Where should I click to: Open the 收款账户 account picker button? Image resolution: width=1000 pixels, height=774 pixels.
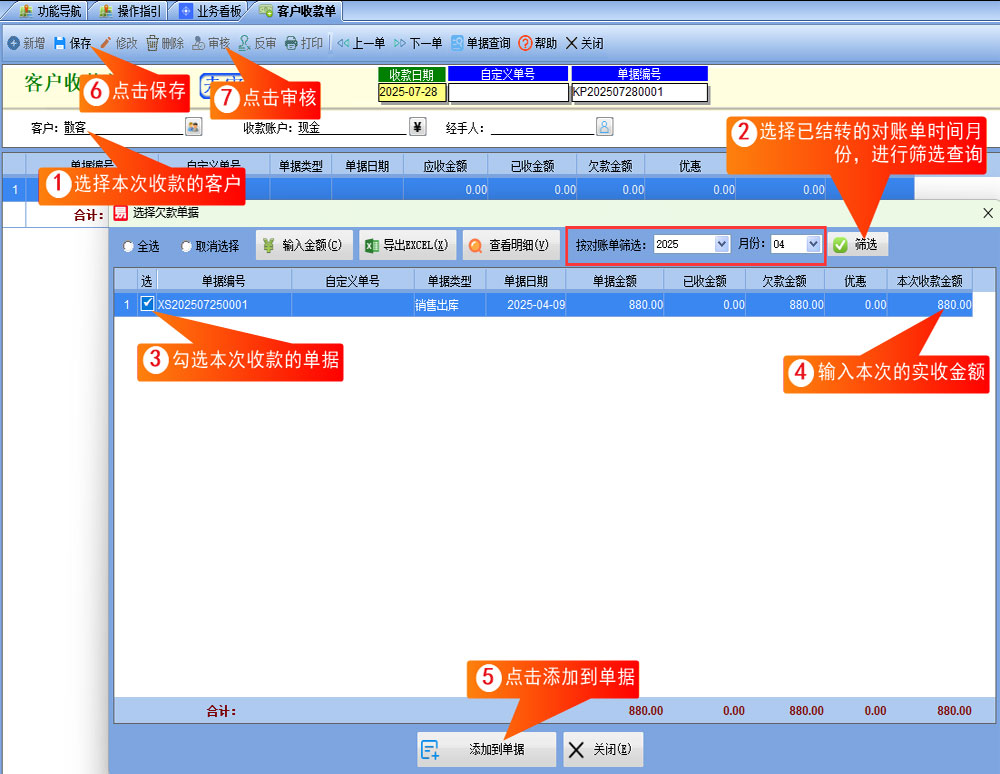coord(418,127)
